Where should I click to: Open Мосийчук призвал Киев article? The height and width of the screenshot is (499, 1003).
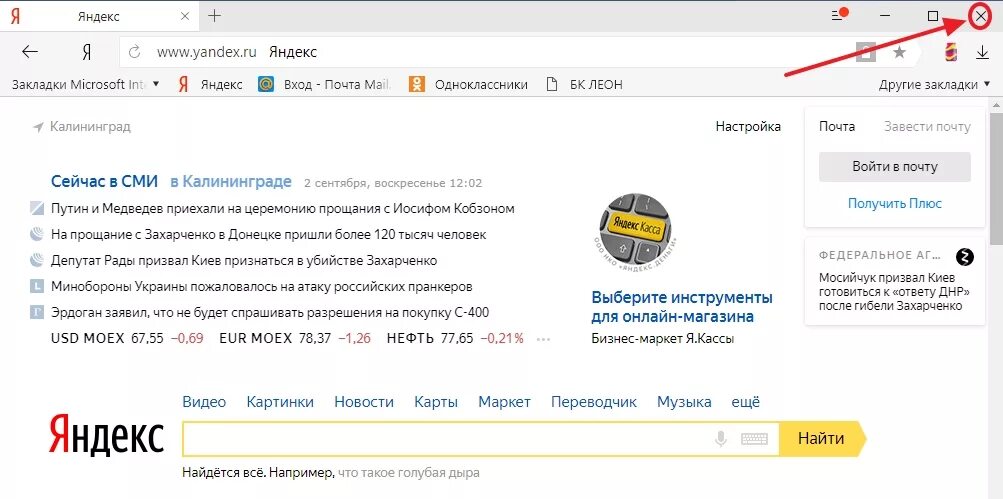pyautogui.click(x=894, y=292)
